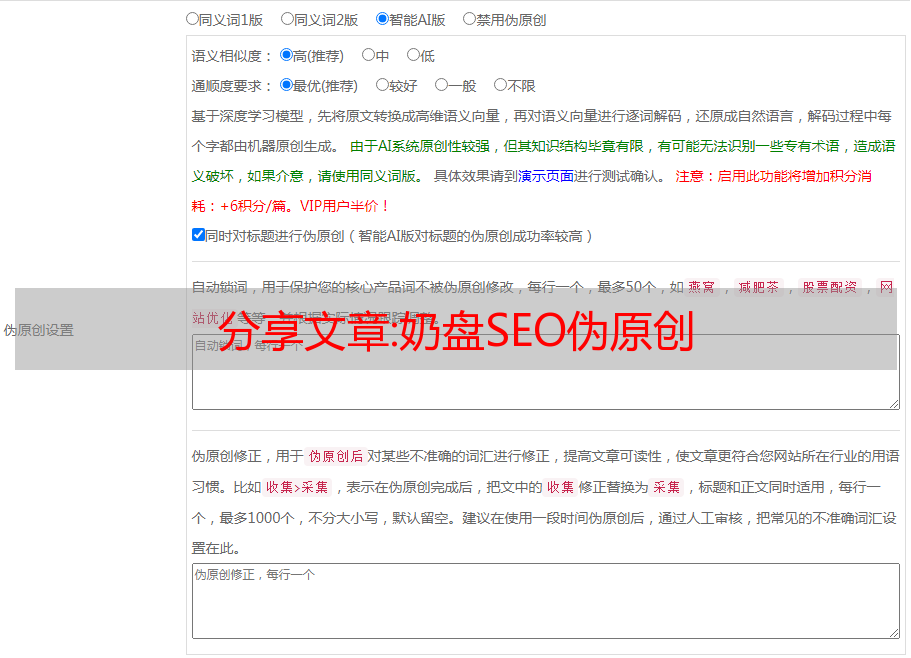Screen dimensions: 911x658
Task: Set 通顺度要求 to 不限
Action: click(x=500, y=85)
